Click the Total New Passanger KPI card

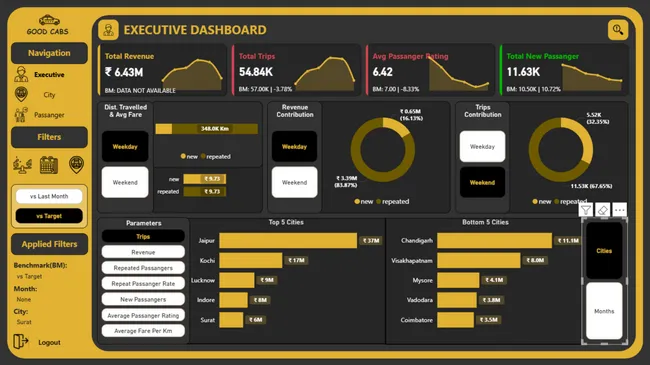click(x=564, y=70)
